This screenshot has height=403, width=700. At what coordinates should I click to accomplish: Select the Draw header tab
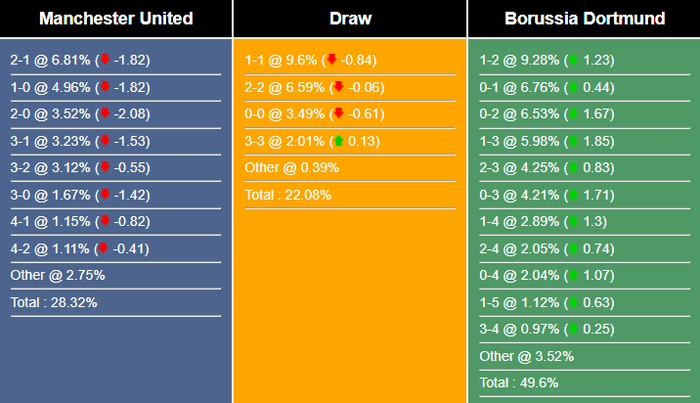[x=349, y=19]
